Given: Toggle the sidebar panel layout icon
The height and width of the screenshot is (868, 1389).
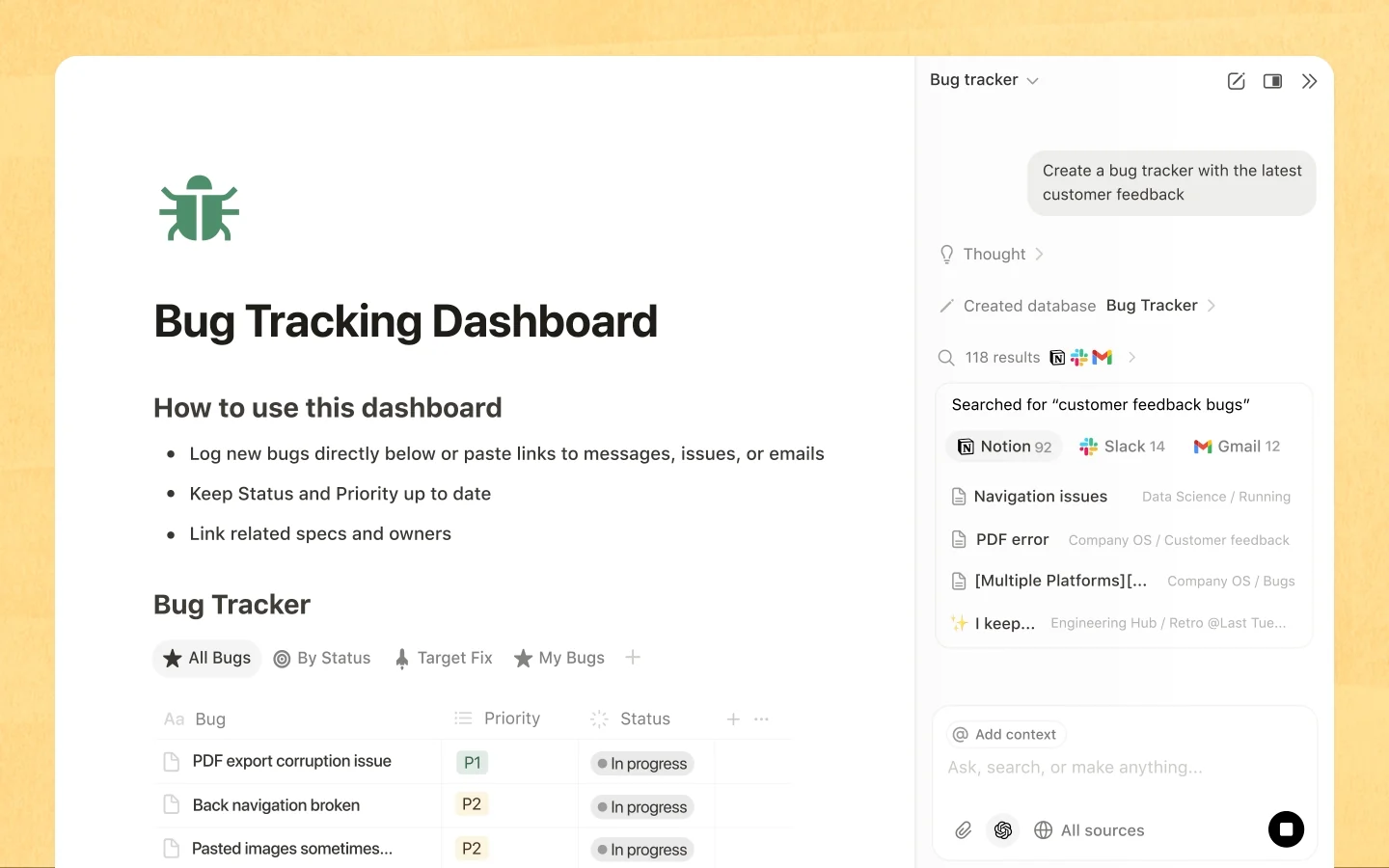Looking at the screenshot, I should click(x=1272, y=81).
